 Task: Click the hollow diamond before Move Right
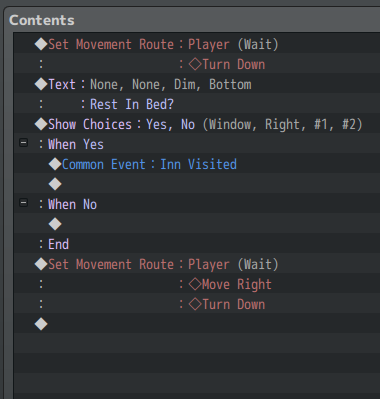195,284
